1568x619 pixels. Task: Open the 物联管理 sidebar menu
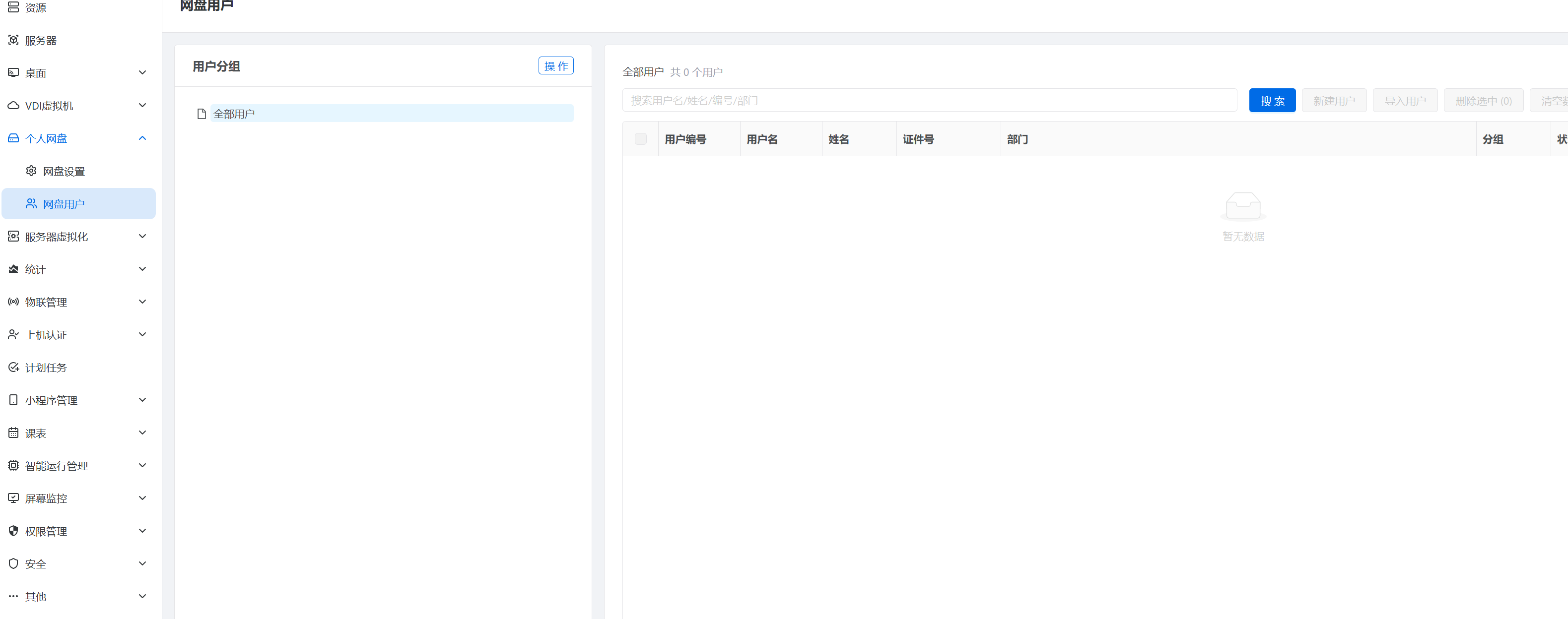46,302
